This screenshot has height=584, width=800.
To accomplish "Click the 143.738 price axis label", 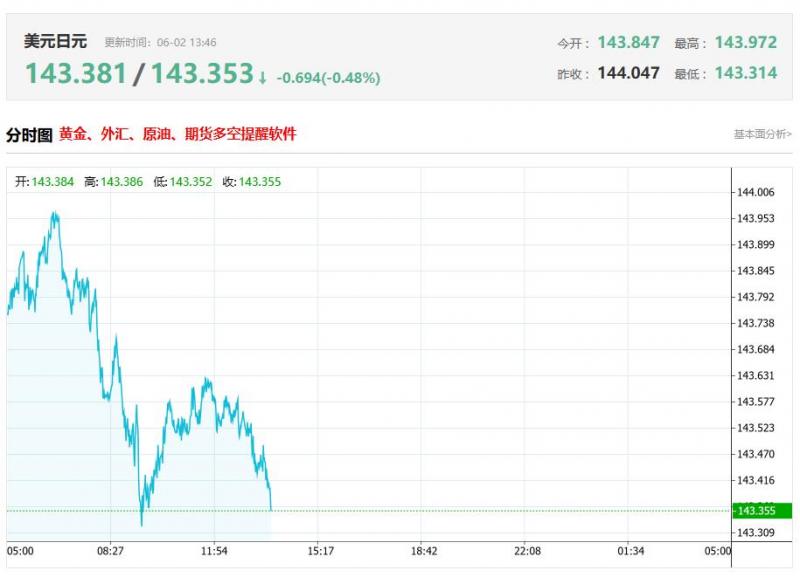I will click(756, 323).
